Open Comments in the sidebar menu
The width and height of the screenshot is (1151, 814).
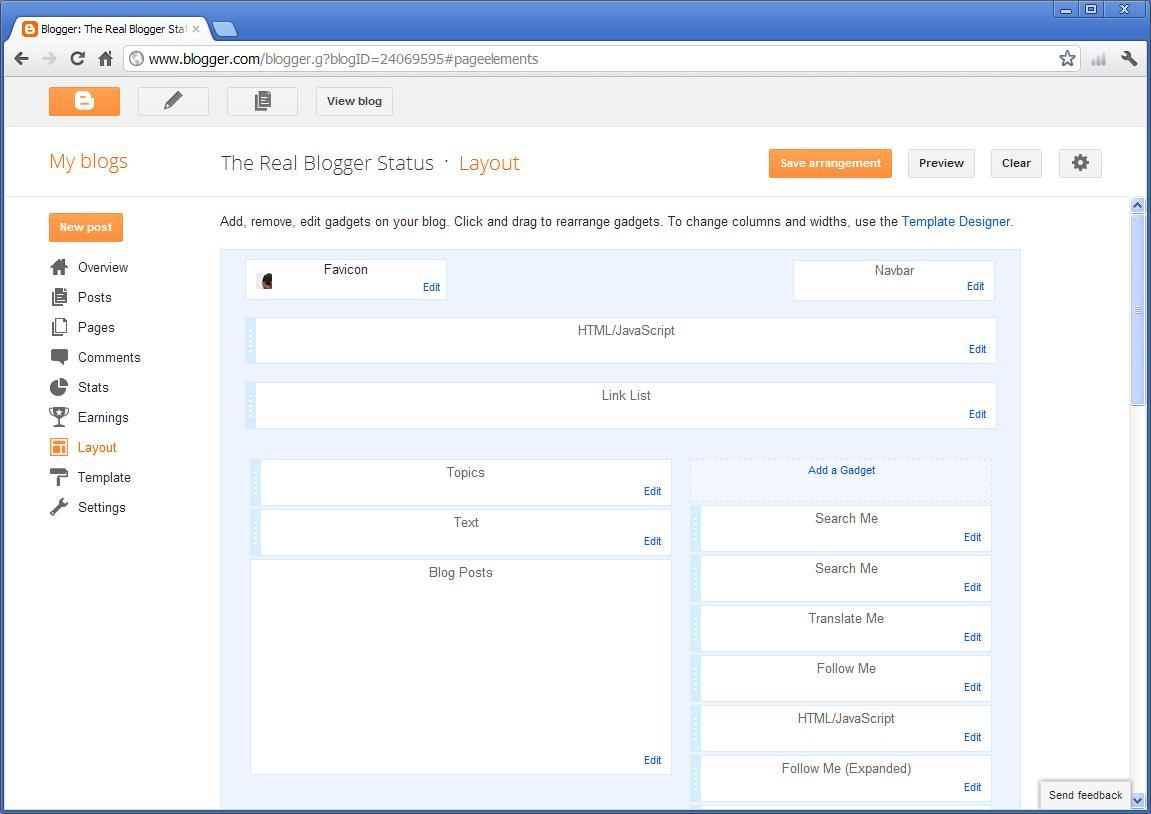pyautogui.click(x=109, y=357)
